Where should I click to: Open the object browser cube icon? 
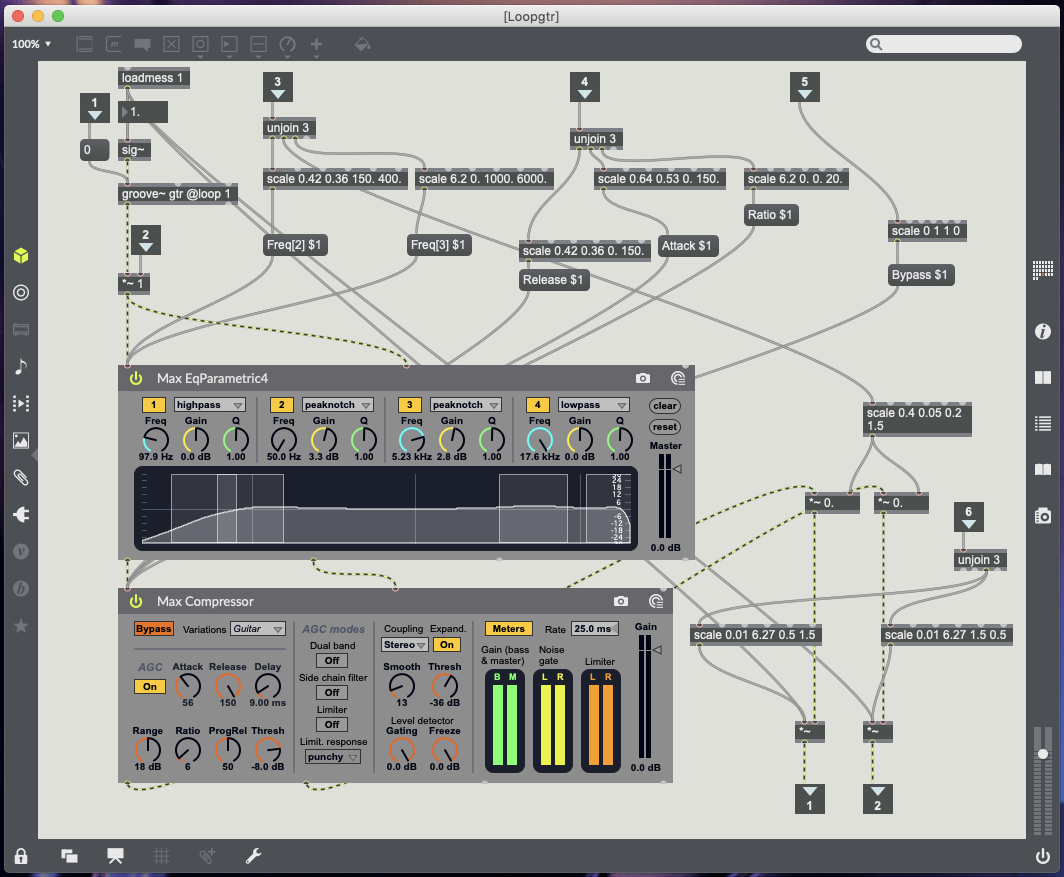(x=20, y=256)
